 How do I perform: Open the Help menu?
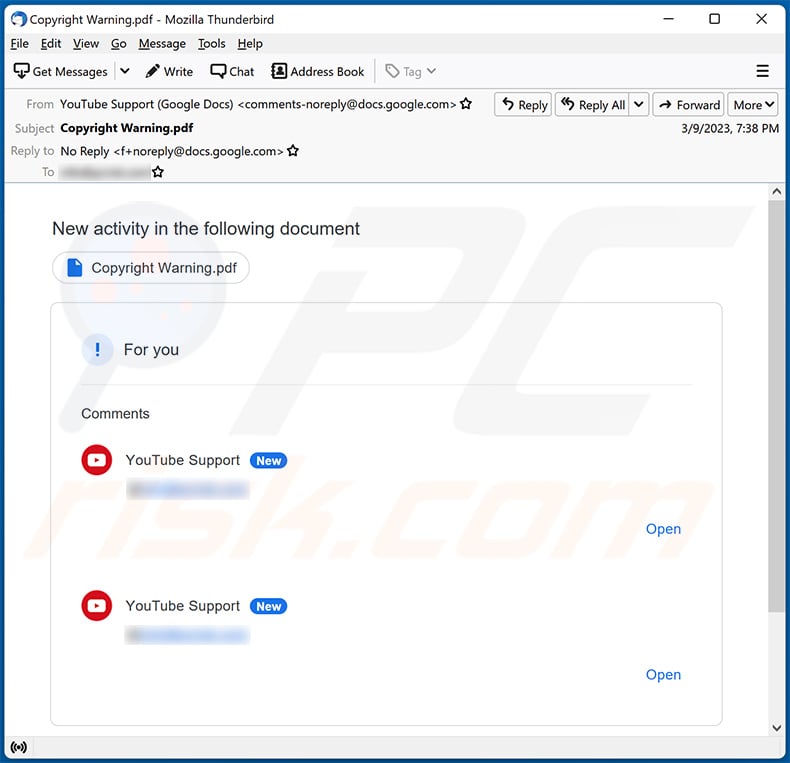click(x=250, y=44)
